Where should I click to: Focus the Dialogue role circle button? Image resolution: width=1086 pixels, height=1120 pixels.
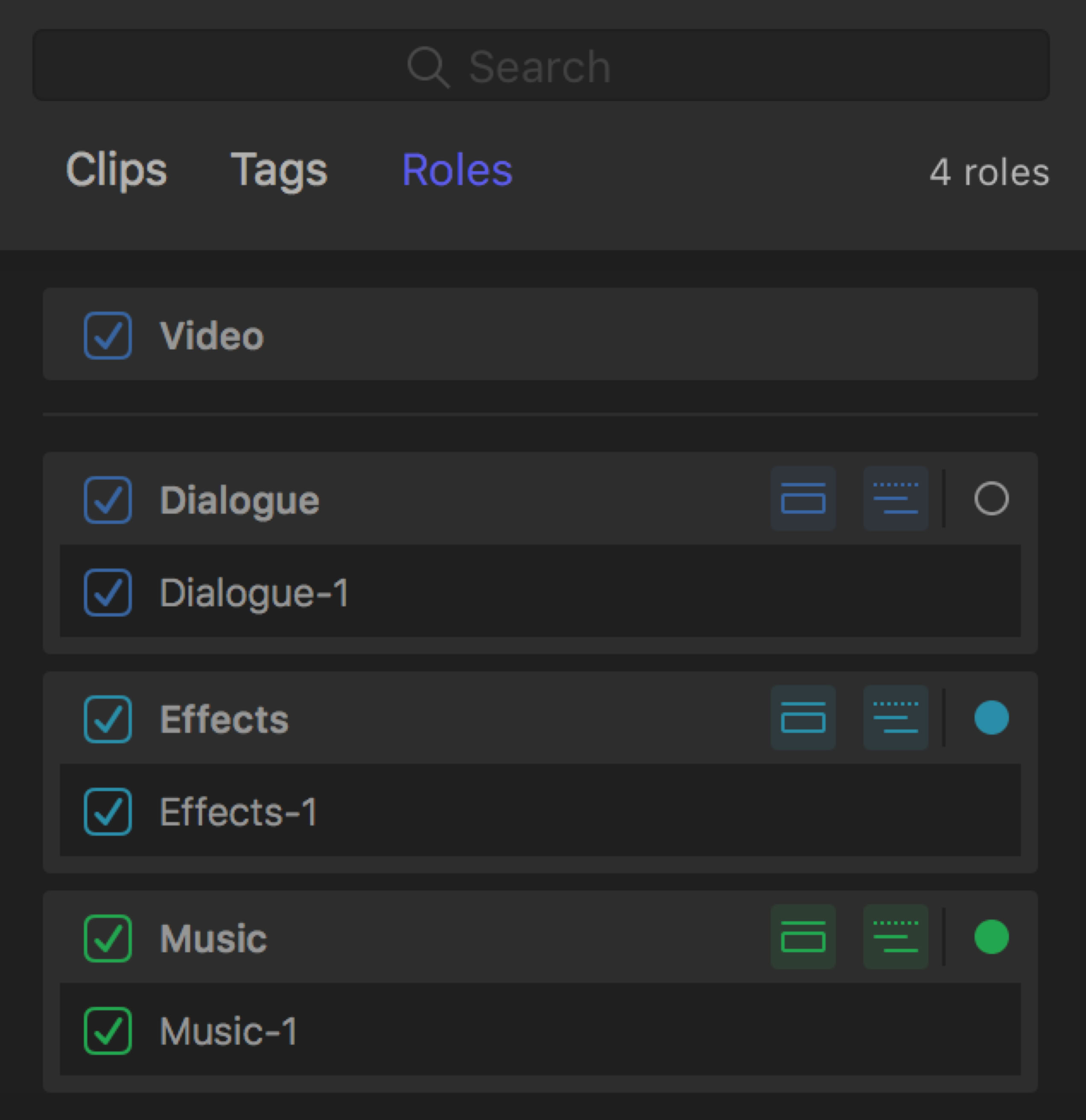(991, 498)
